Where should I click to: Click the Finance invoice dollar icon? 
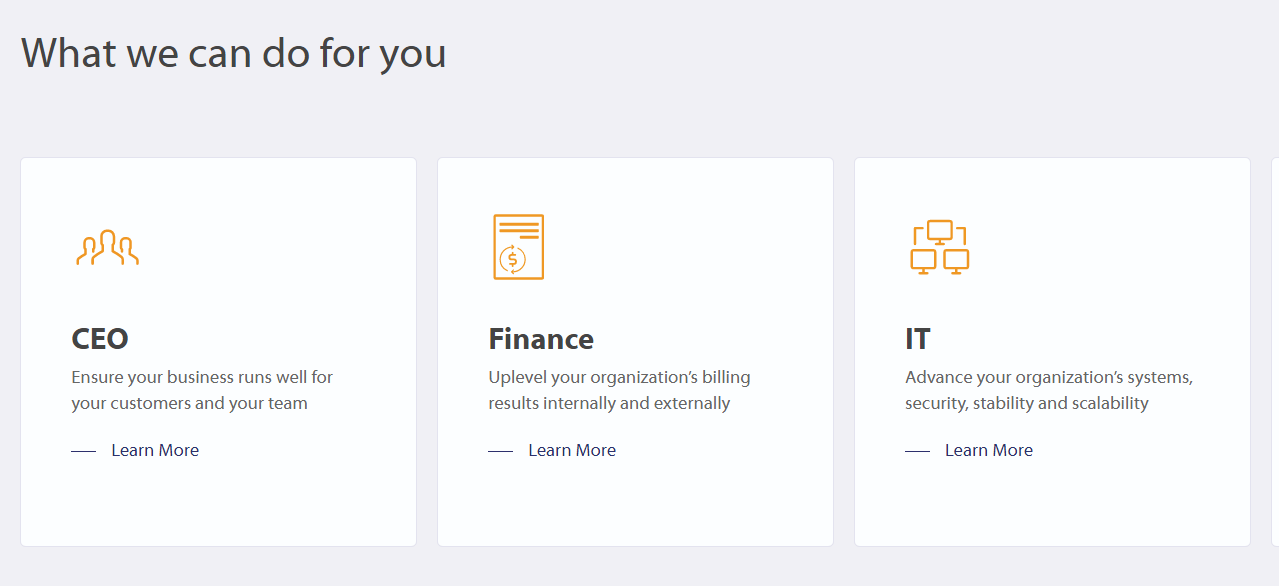click(518, 247)
